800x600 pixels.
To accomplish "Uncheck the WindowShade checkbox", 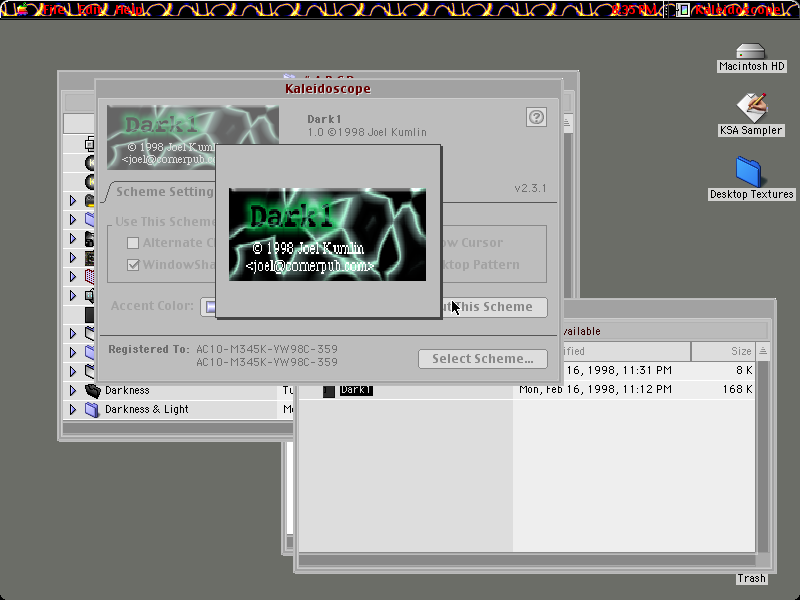I will pos(133,265).
